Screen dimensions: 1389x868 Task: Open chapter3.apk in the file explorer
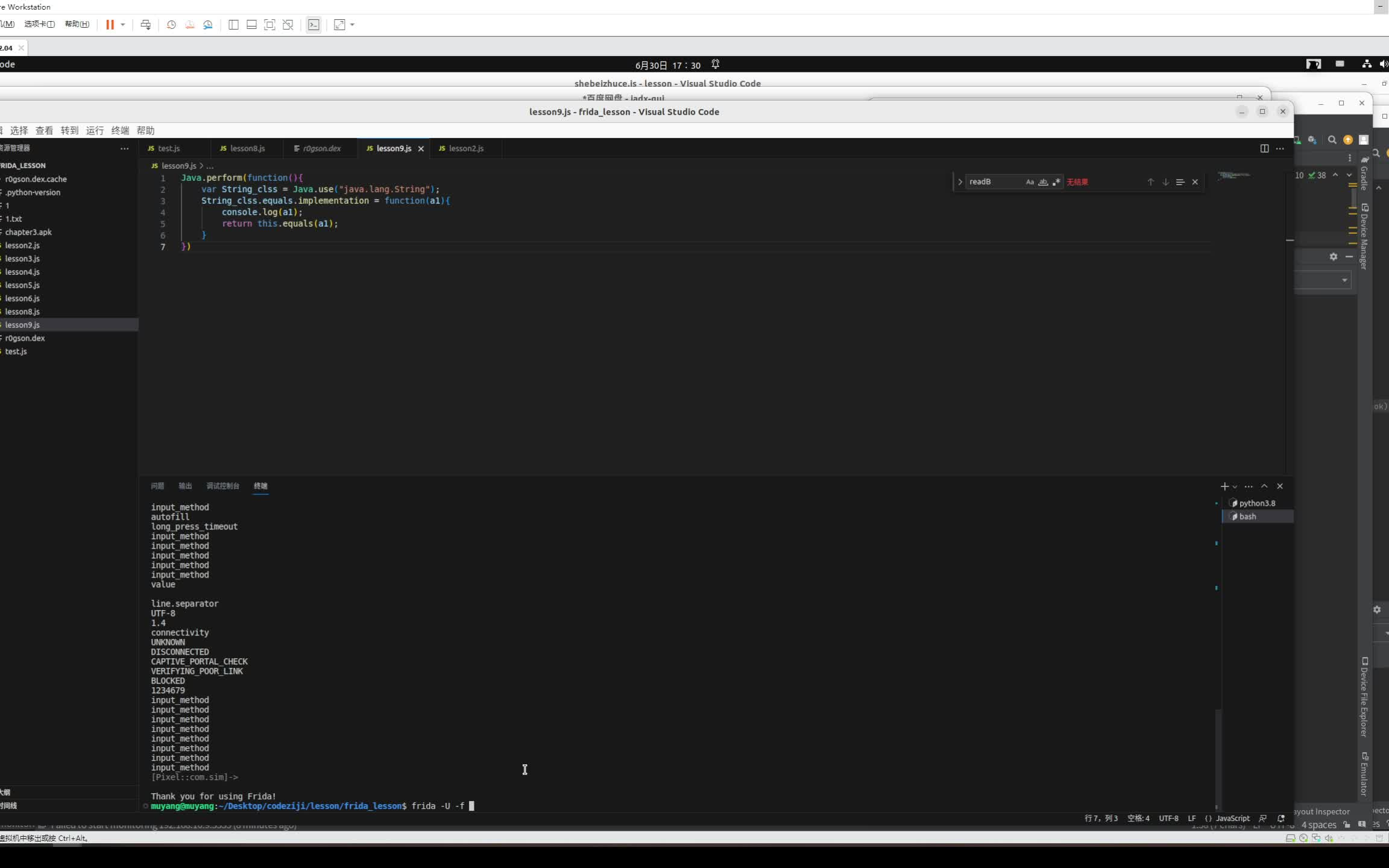(28, 232)
